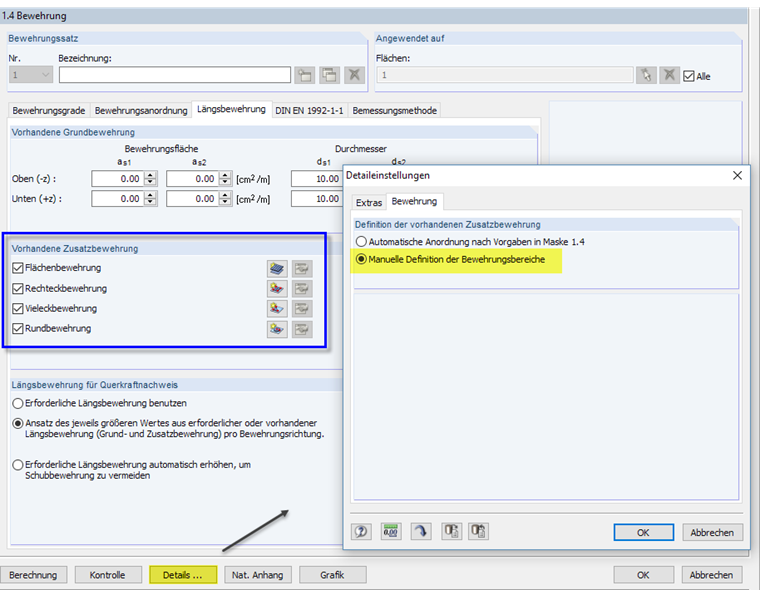The height and width of the screenshot is (590, 760).
Task: Select Bewehrung tab in Detaileinstellungen dialog
Action: pyautogui.click(x=414, y=201)
